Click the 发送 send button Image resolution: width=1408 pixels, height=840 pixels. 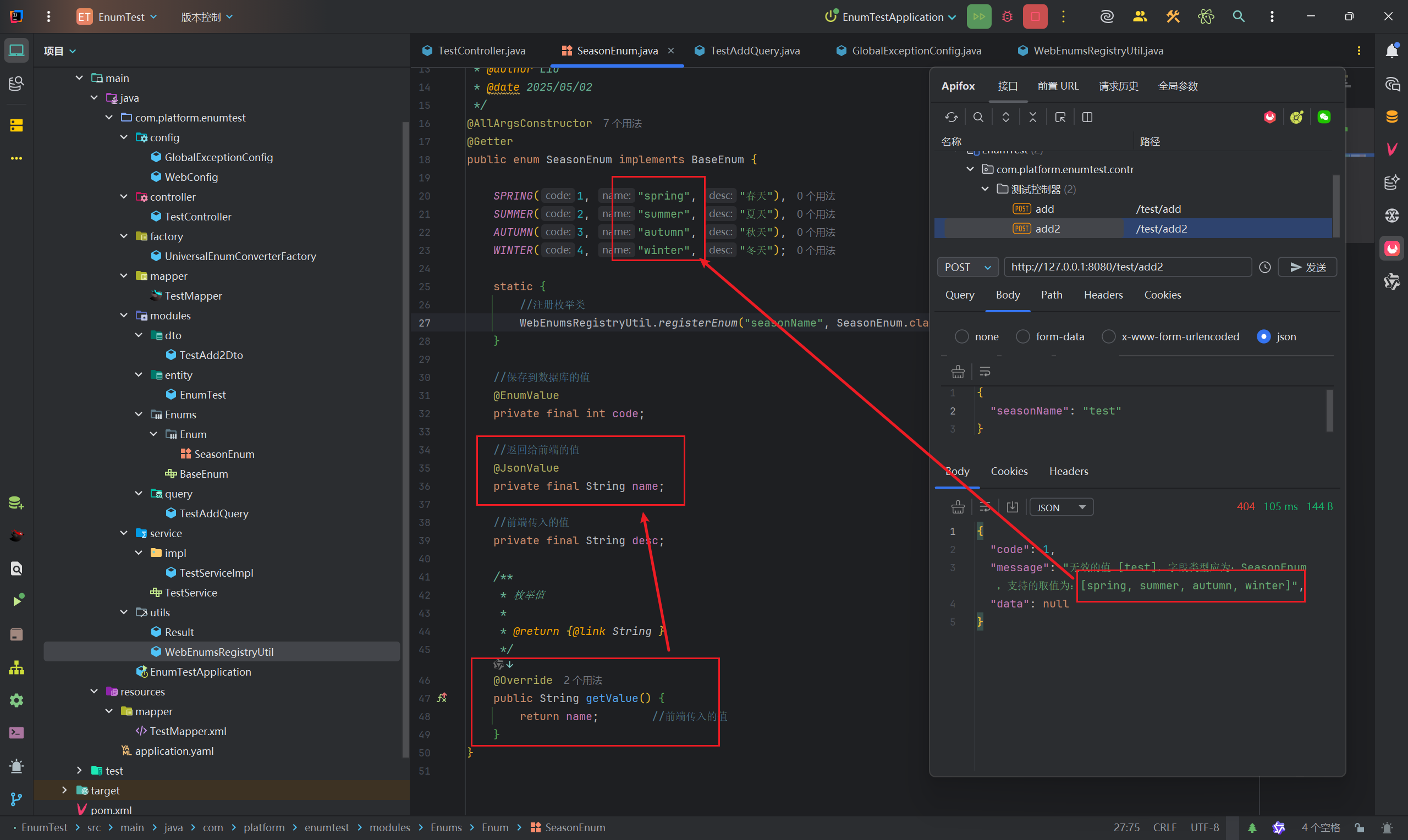tap(1307, 267)
